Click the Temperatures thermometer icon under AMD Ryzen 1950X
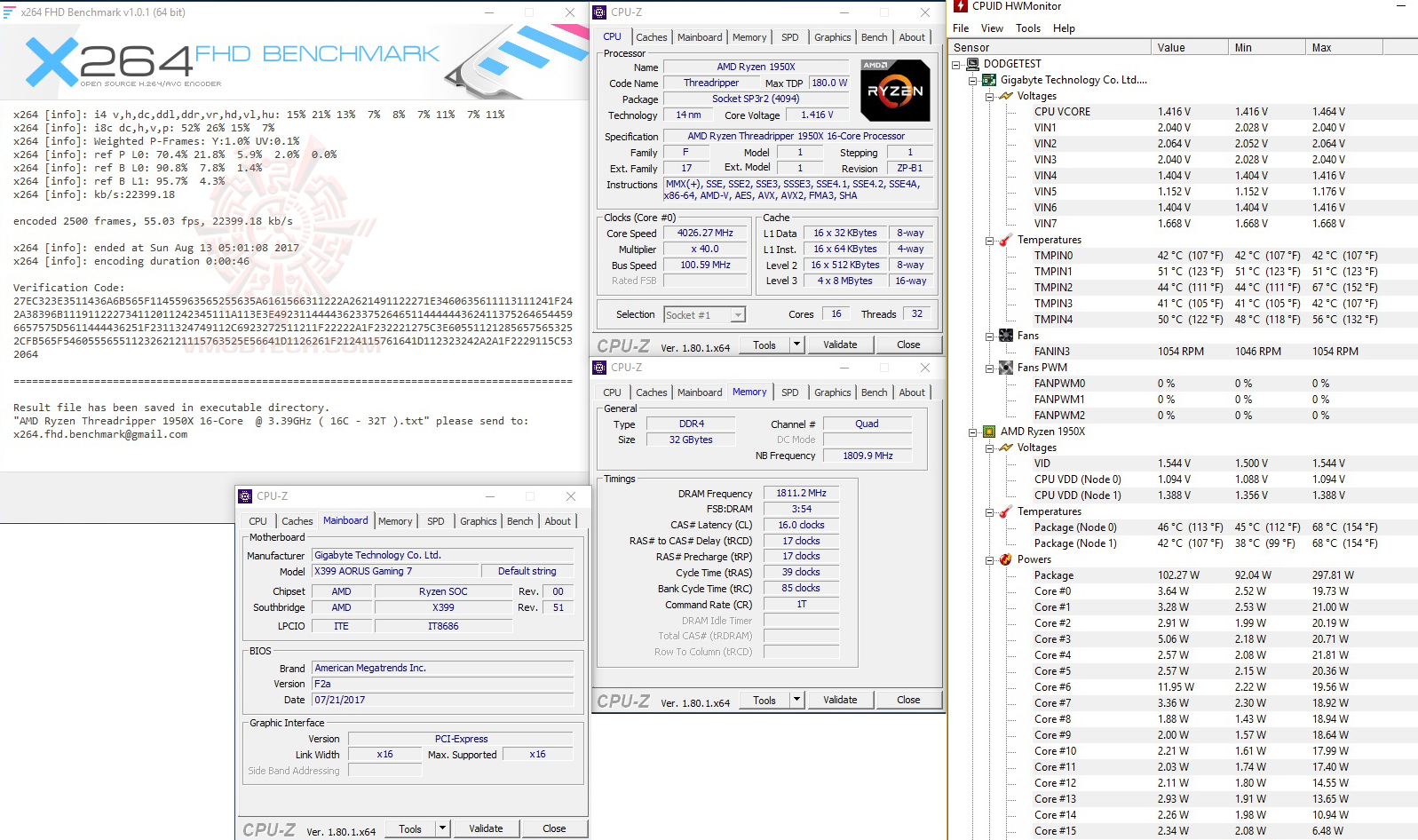Screen dimensions: 1418x840 (1006, 511)
